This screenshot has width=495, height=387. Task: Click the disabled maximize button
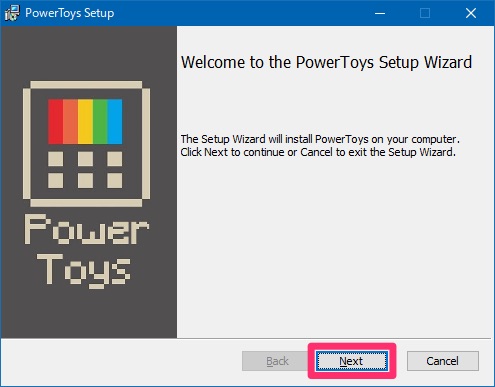tap(425, 13)
